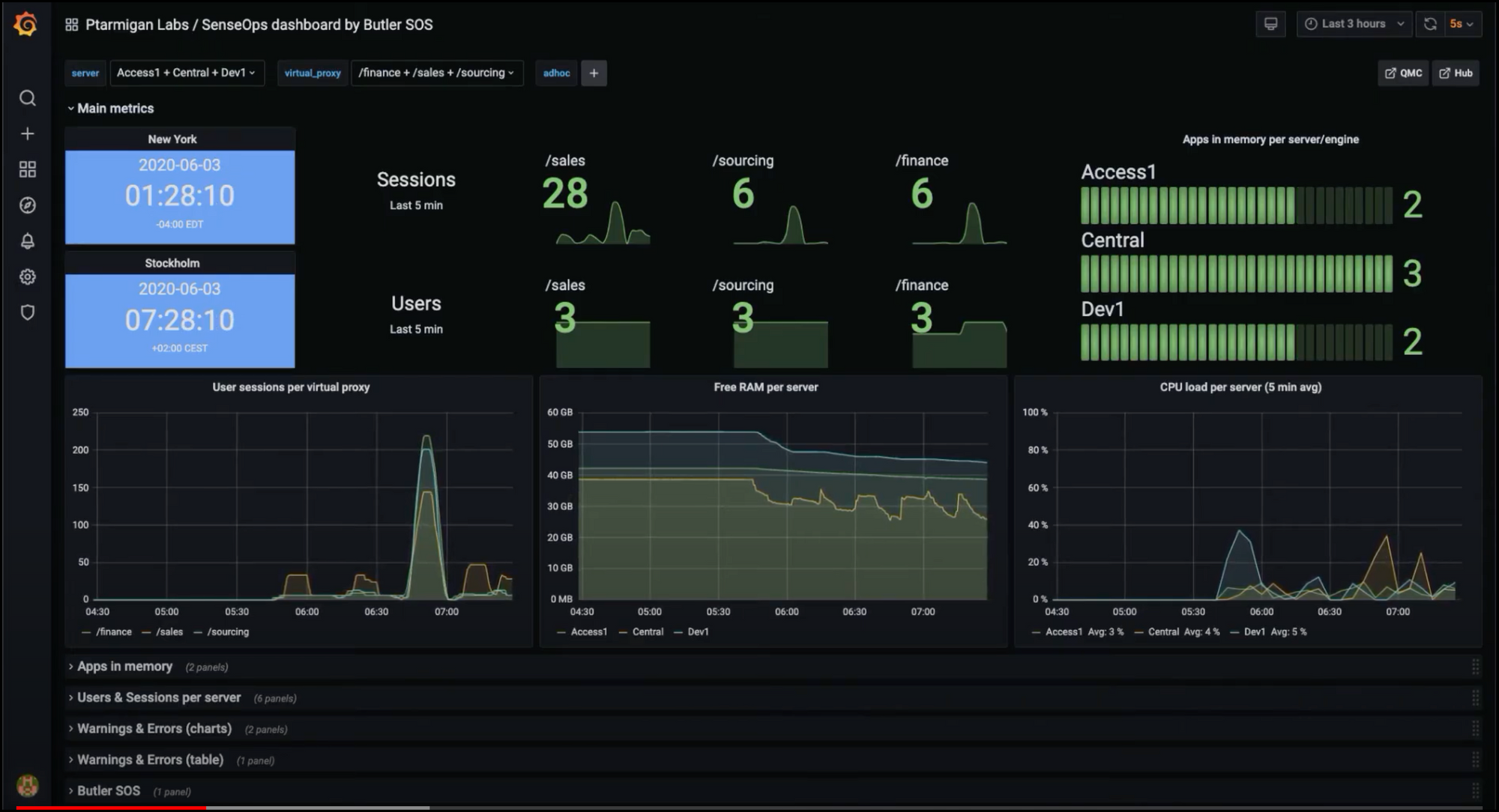Toggle TV/kiosk view mode monitor icon
Screen dimensions: 1499x812
pos(1270,24)
